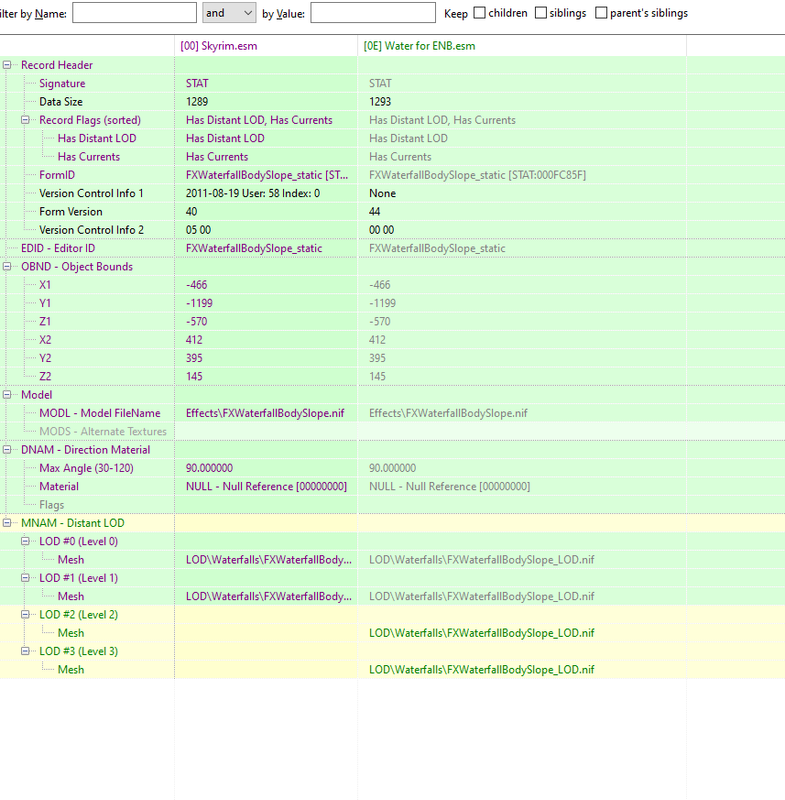Viewport: 785px width, 800px height.
Task: Select the Form Version row label
Action: coord(71,212)
